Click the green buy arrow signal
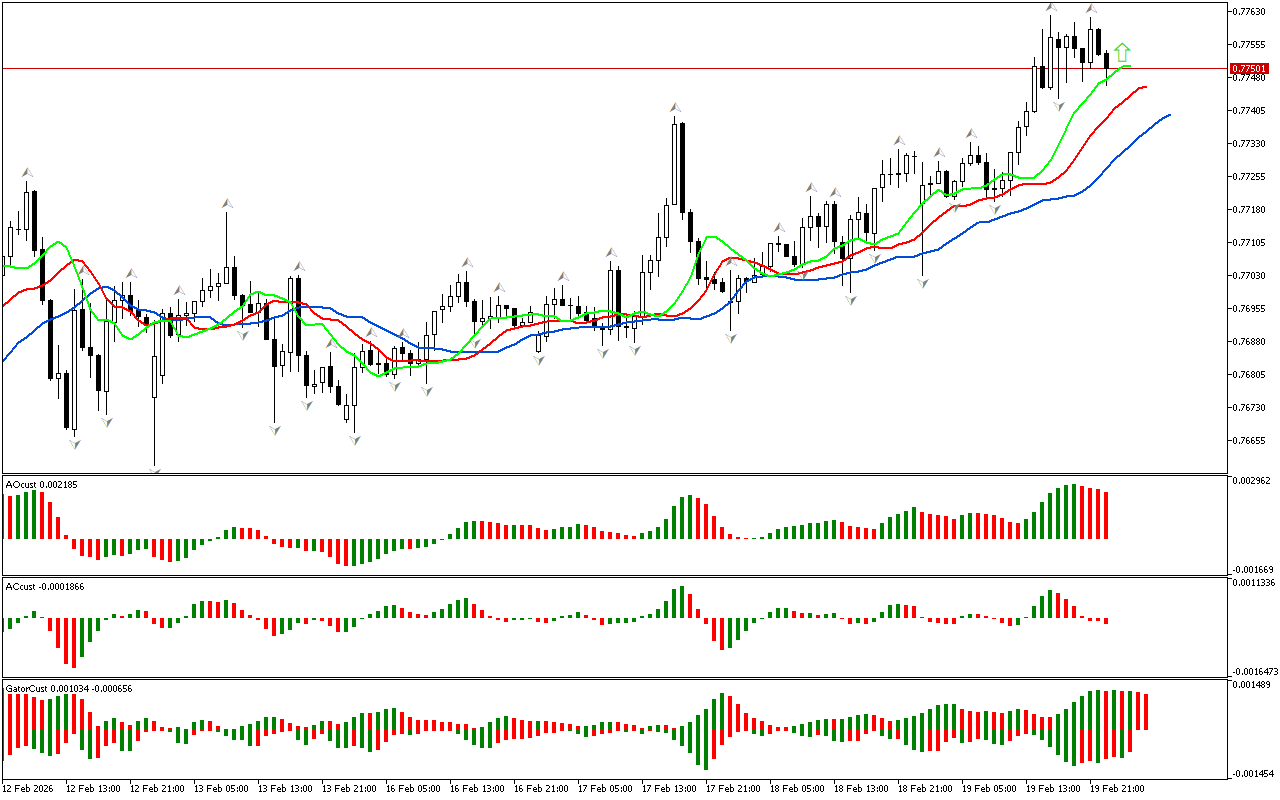 point(1123,52)
